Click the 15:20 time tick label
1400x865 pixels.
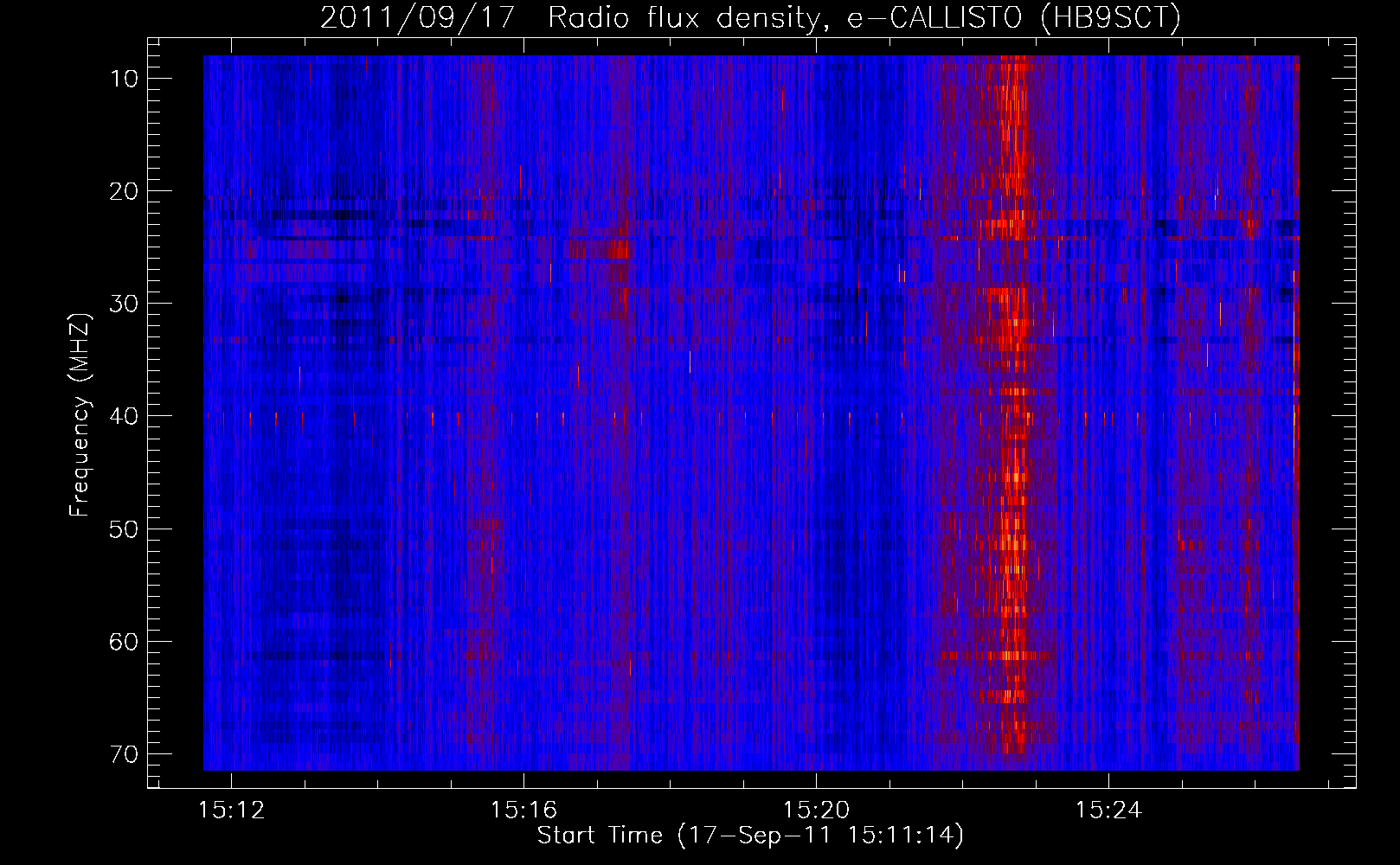816,811
